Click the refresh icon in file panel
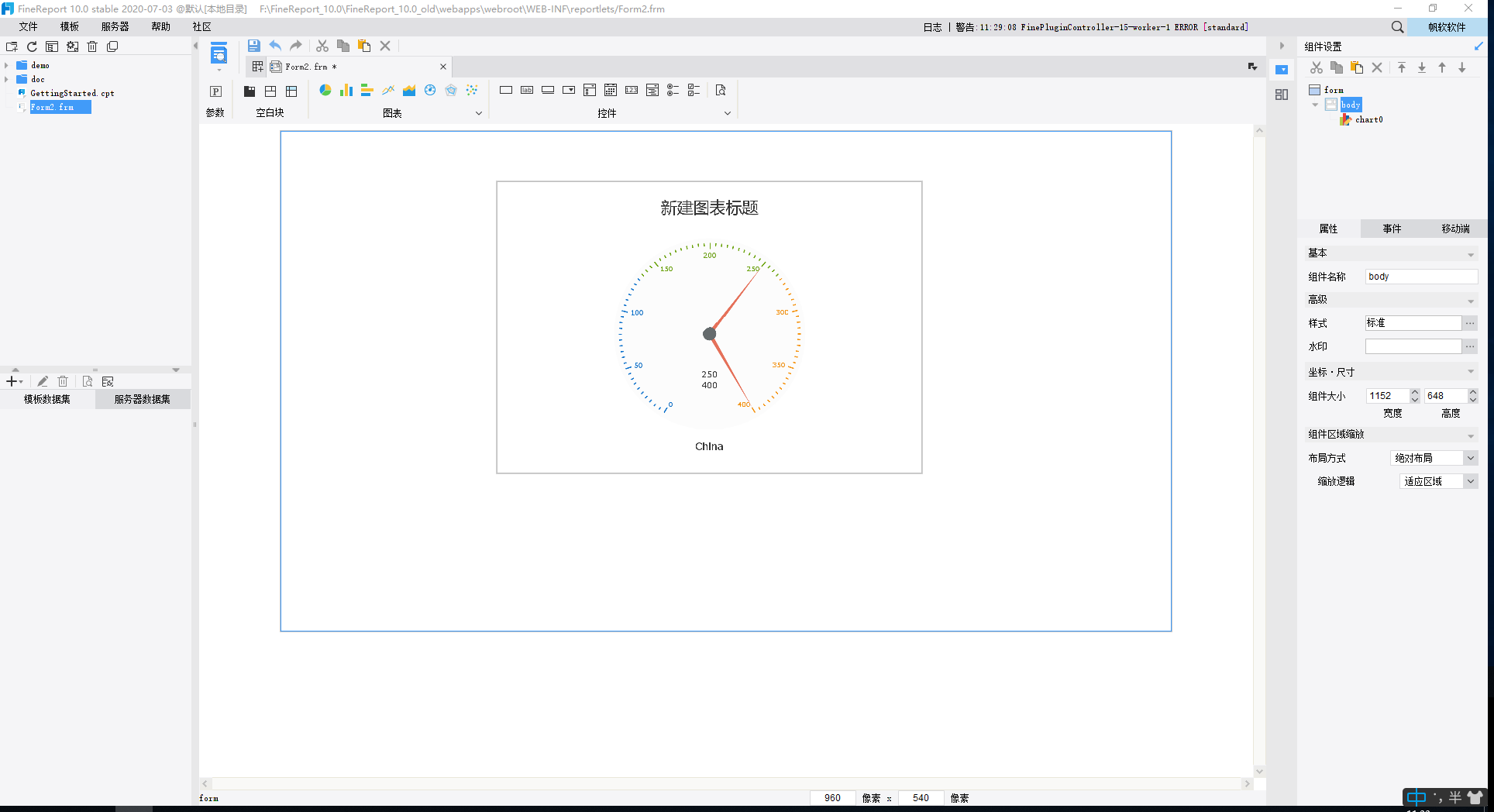The height and width of the screenshot is (812, 1494). pos(32,46)
